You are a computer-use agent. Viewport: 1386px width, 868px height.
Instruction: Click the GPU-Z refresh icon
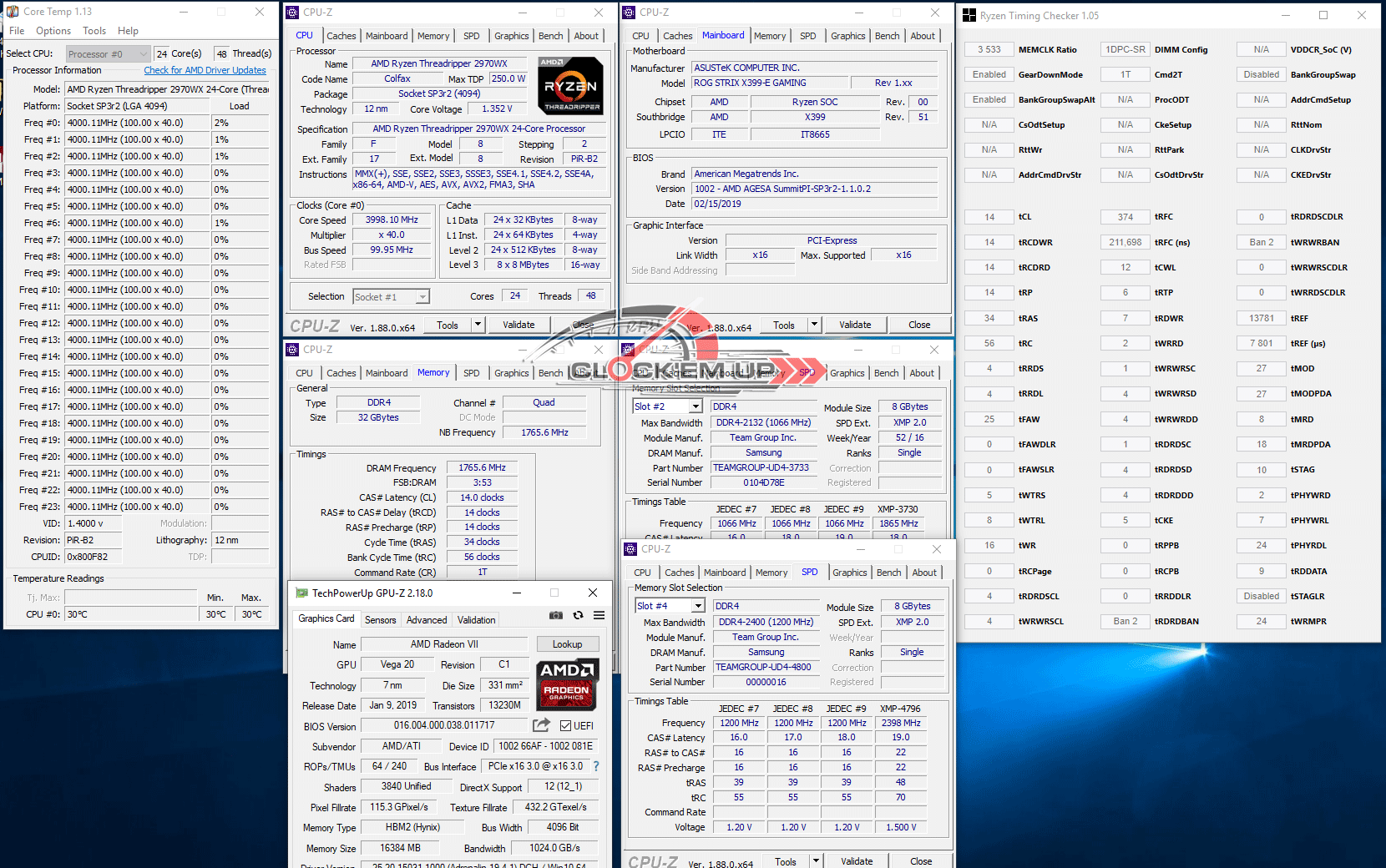tap(578, 615)
